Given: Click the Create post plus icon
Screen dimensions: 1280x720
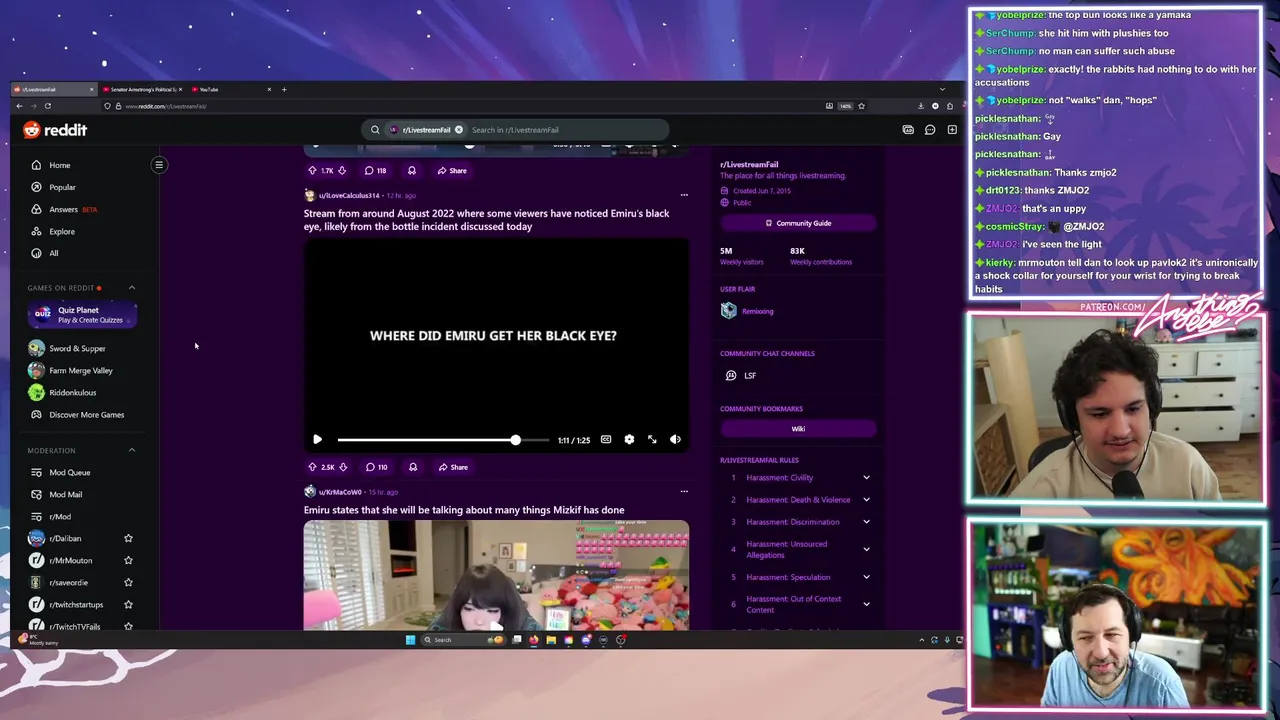Looking at the screenshot, I should (x=952, y=130).
